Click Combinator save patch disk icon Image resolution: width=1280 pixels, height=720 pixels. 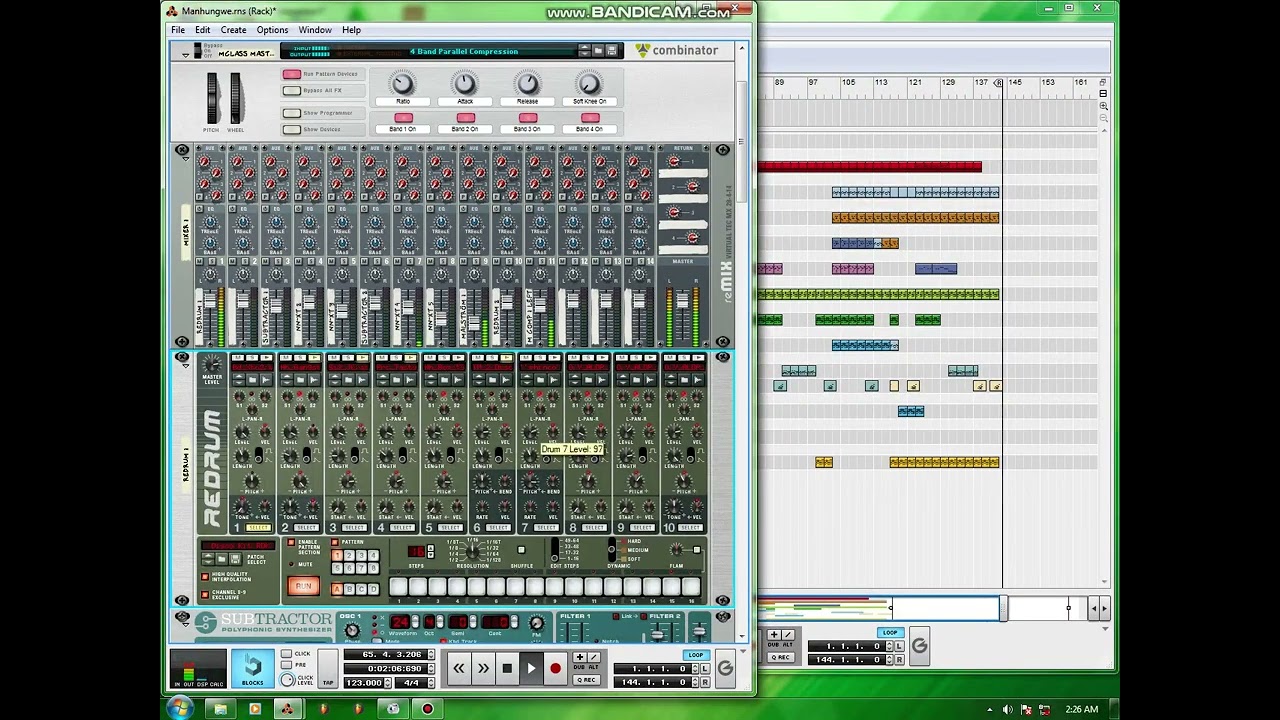point(612,50)
